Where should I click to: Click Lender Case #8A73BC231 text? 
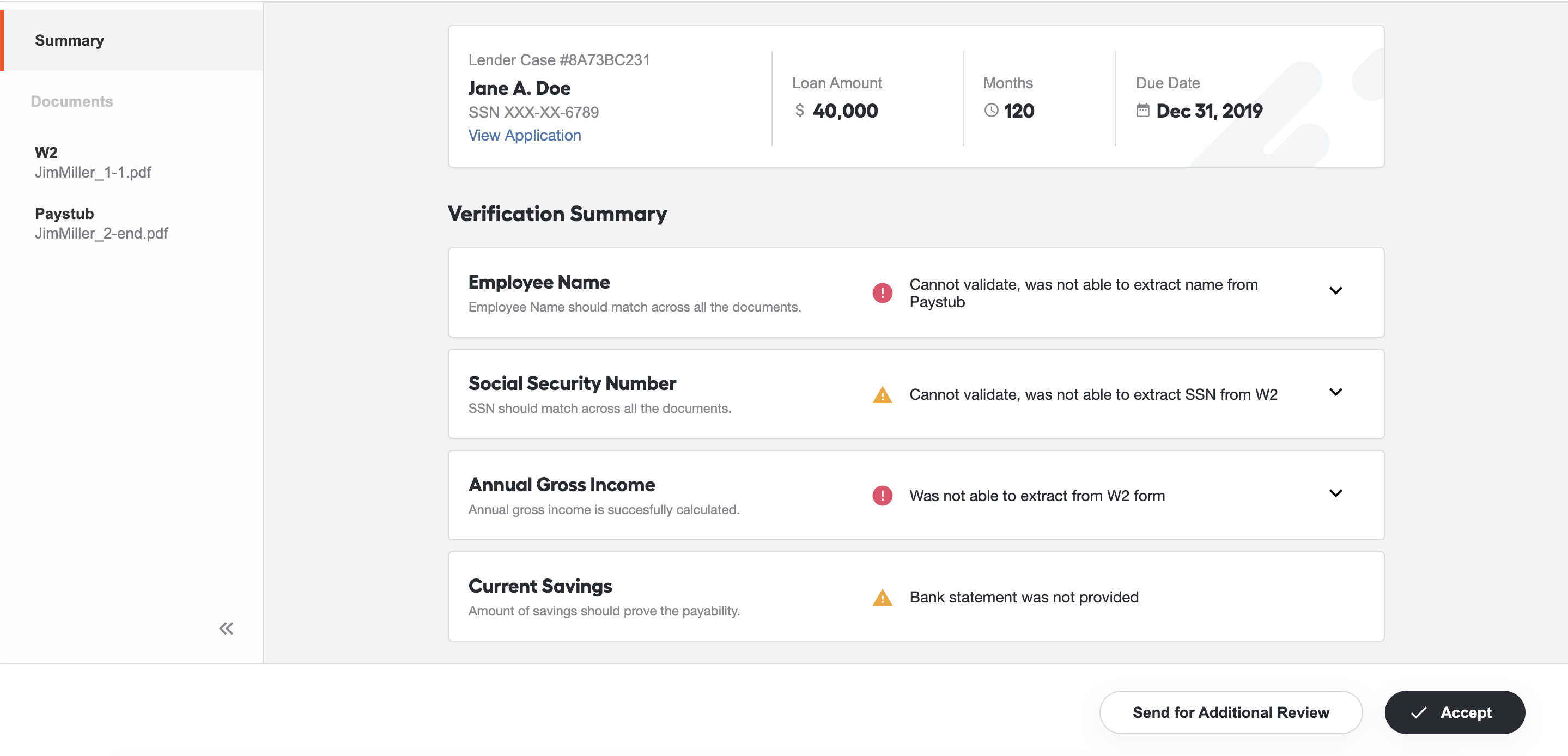click(559, 60)
